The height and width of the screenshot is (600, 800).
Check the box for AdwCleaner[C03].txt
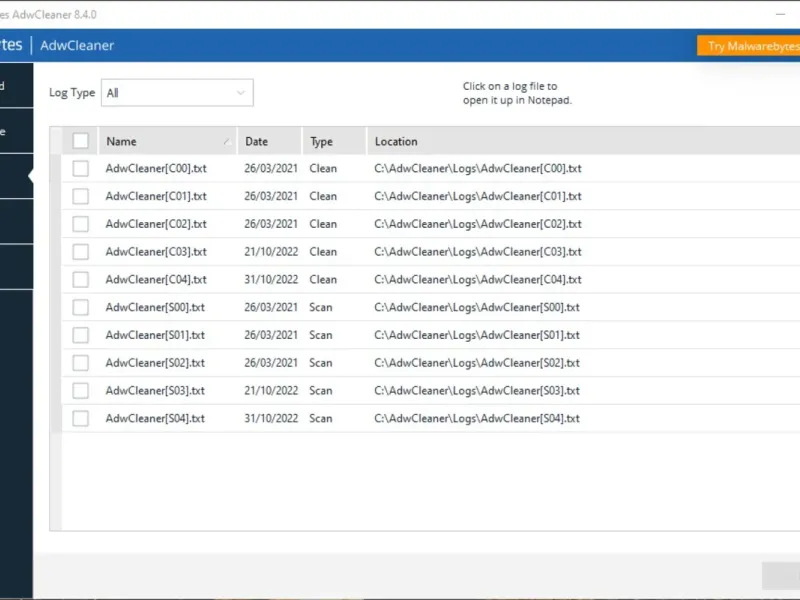80,252
